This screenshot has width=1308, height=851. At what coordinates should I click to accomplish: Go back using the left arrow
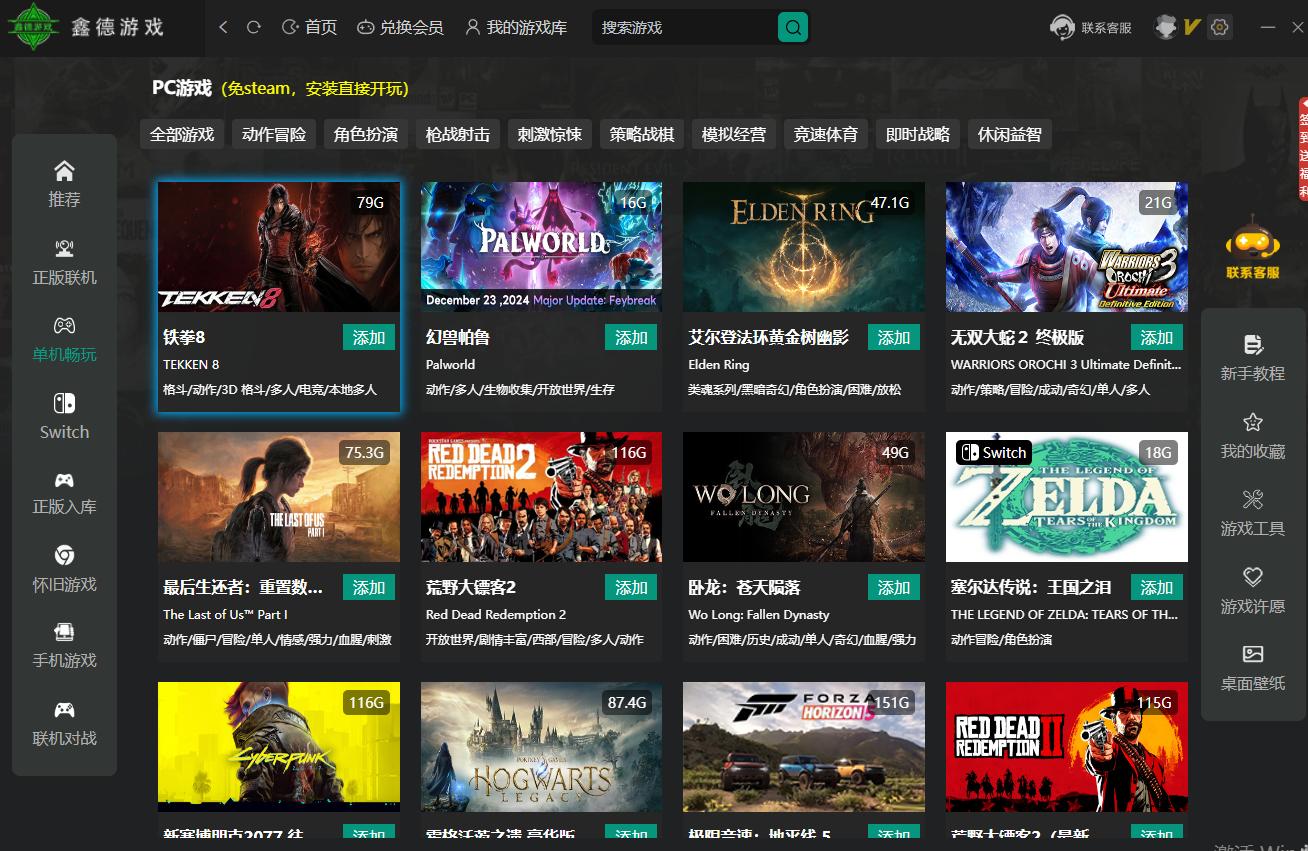pyautogui.click(x=223, y=28)
